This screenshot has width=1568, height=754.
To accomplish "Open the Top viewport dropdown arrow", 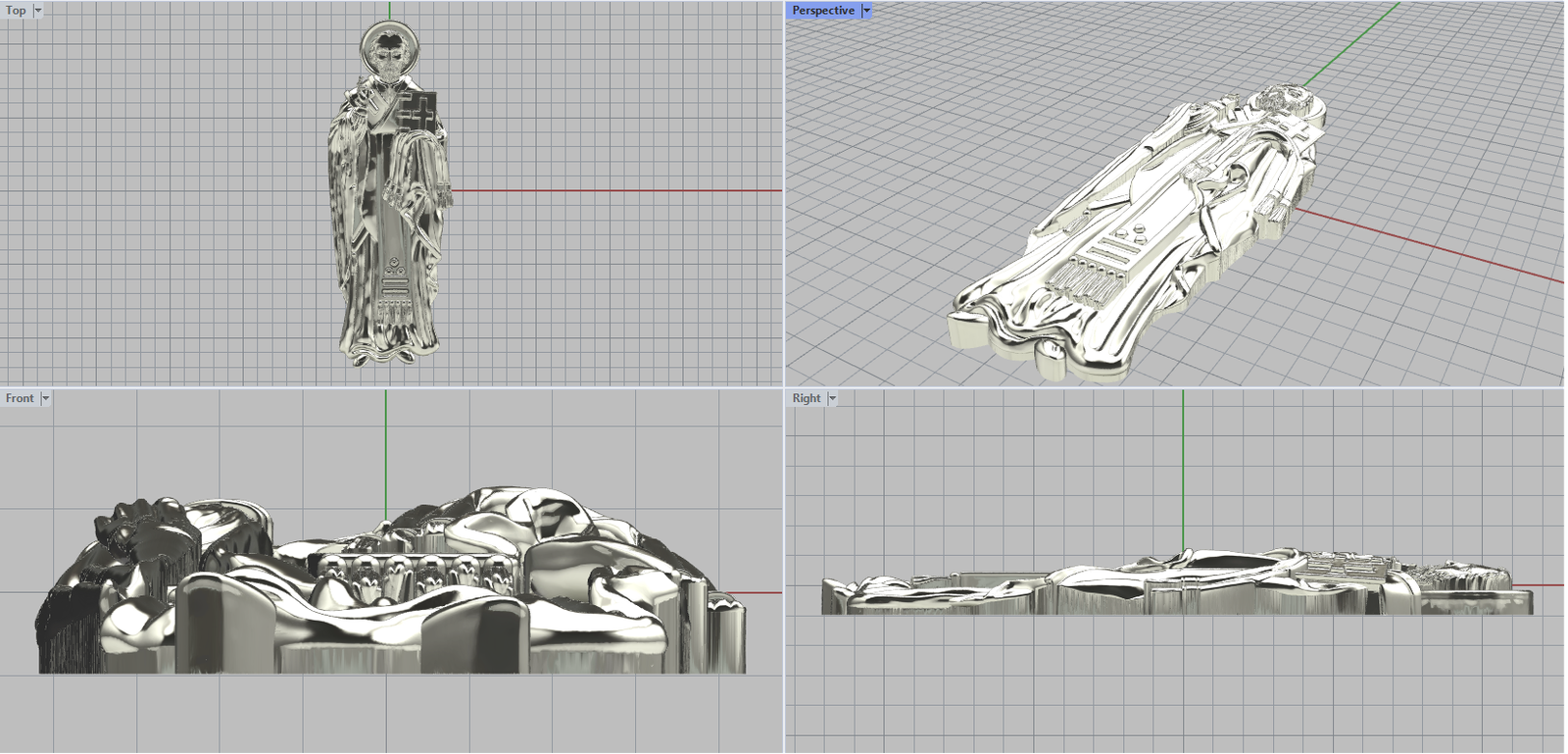I will coord(38,11).
